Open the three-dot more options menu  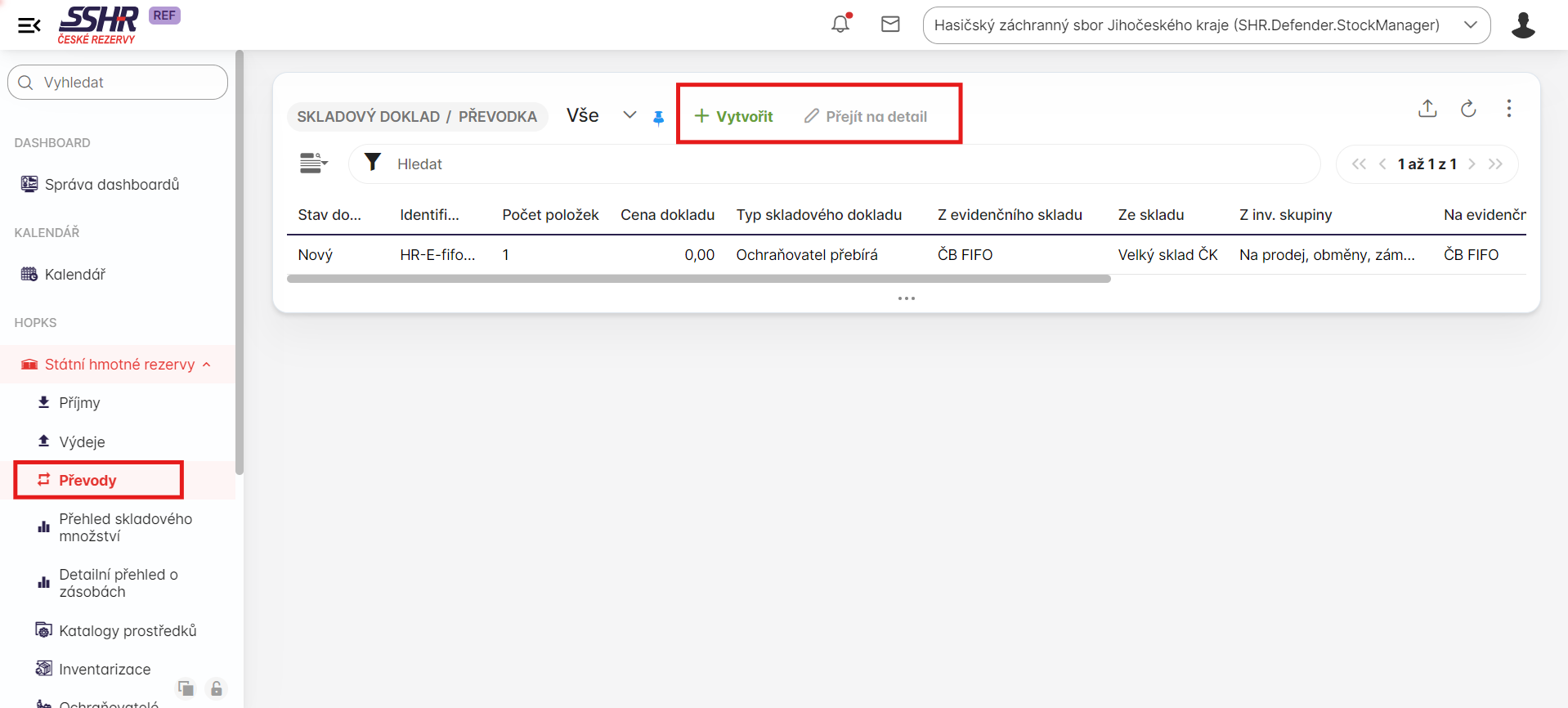coord(1508,109)
